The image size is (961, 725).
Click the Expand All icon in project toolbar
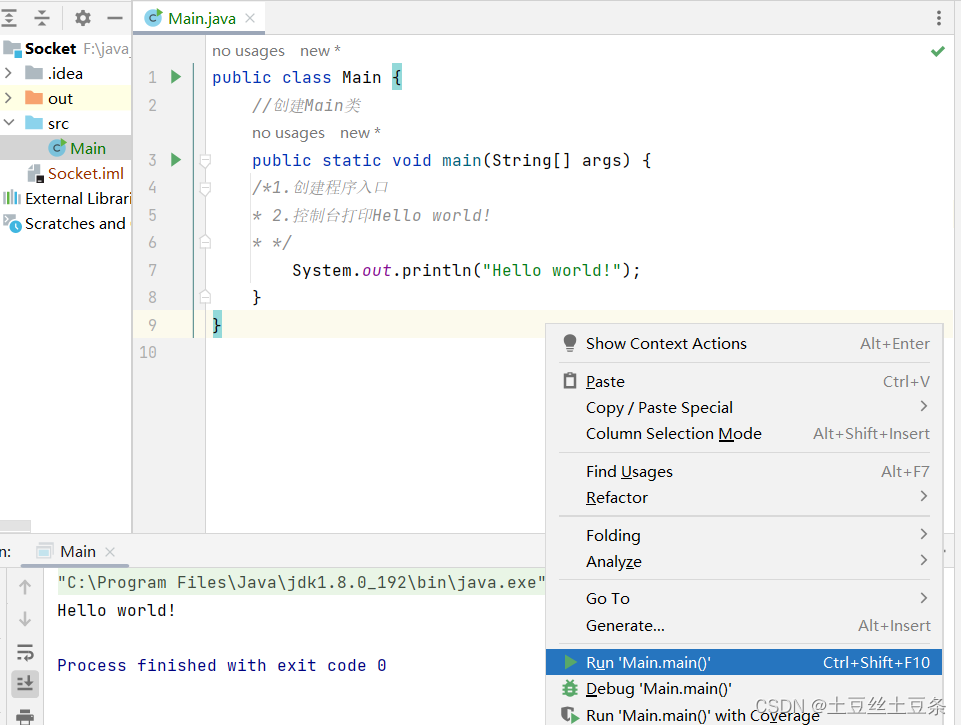coord(9,18)
